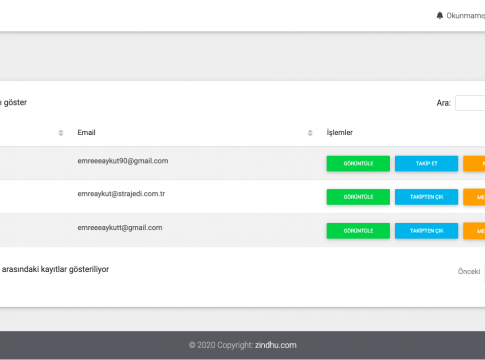
Task: Click the orange button for emreeeaykut90@gmail.com
Action: tap(474, 163)
